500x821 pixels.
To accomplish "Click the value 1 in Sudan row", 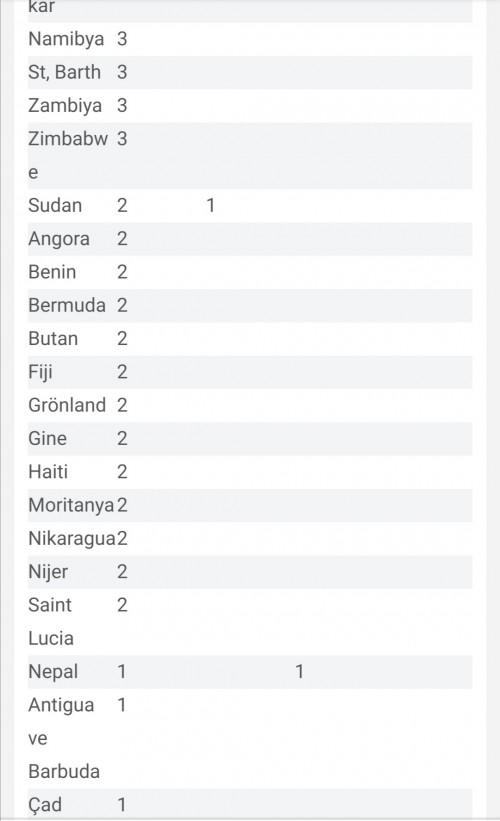I will coord(210,205).
